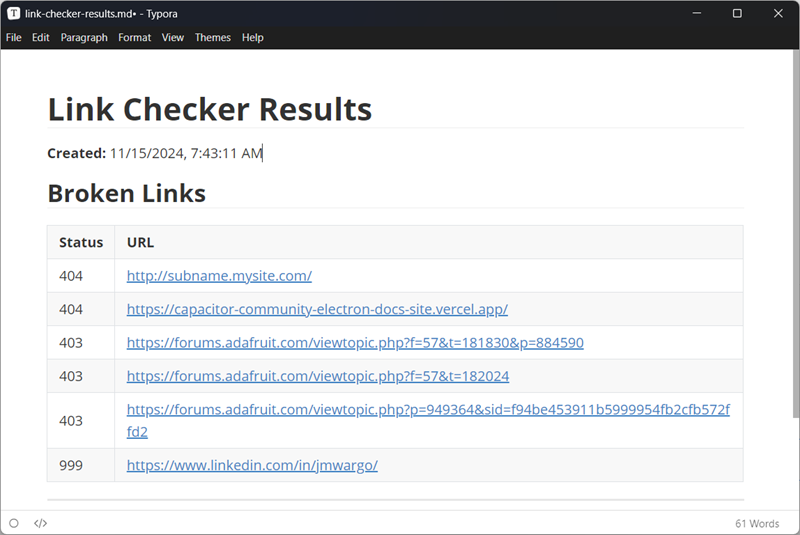Click the 404 status for subname.mysite.com

pos(71,276)
